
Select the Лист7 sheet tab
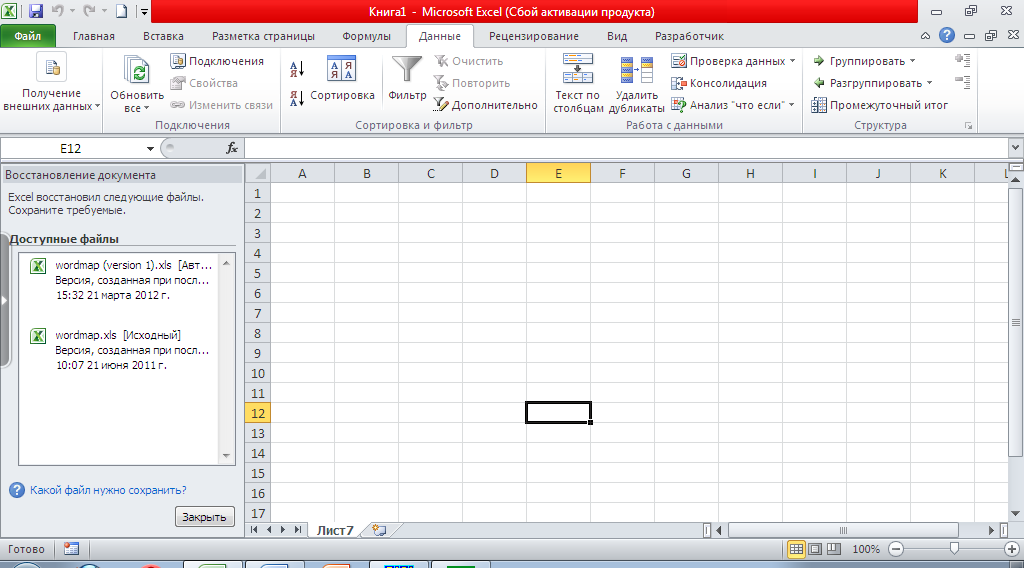(x=335, y=531)
